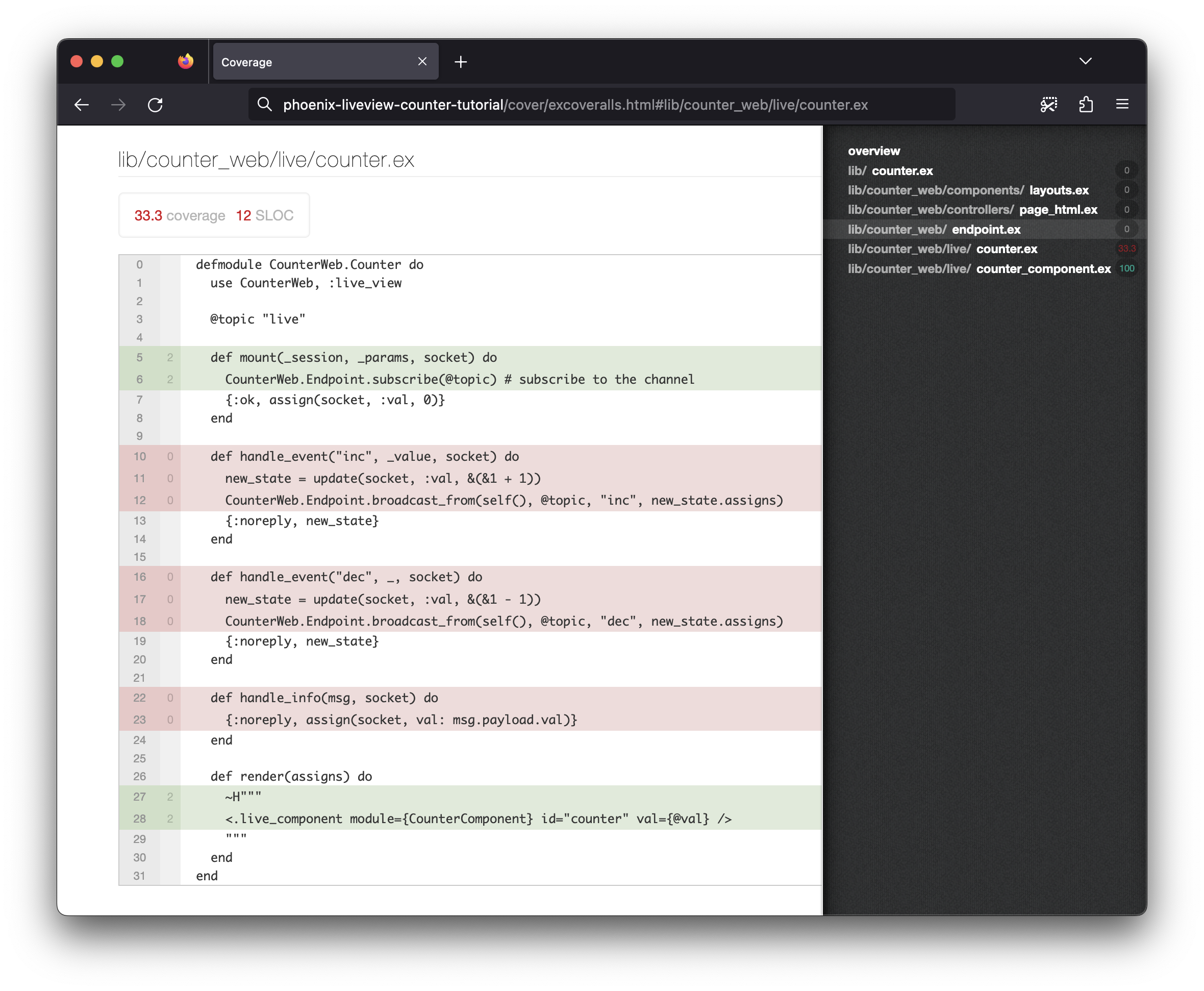The height and width of the screenshot is (991, 1204).
Task: Click the {:ok, assign(socket, :val, 0)} line
Action: [335, 400]
